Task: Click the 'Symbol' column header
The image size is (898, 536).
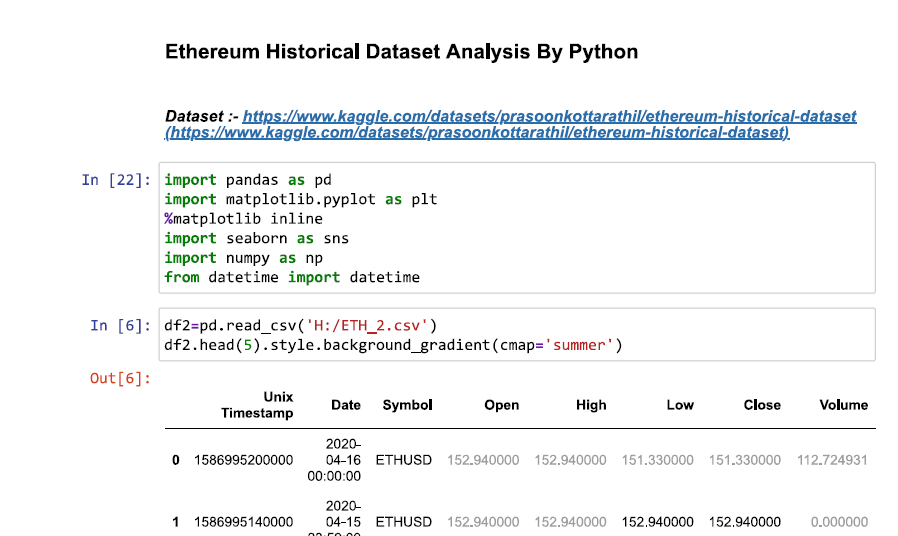Action: pyautogui.click(x=407, y=405)
